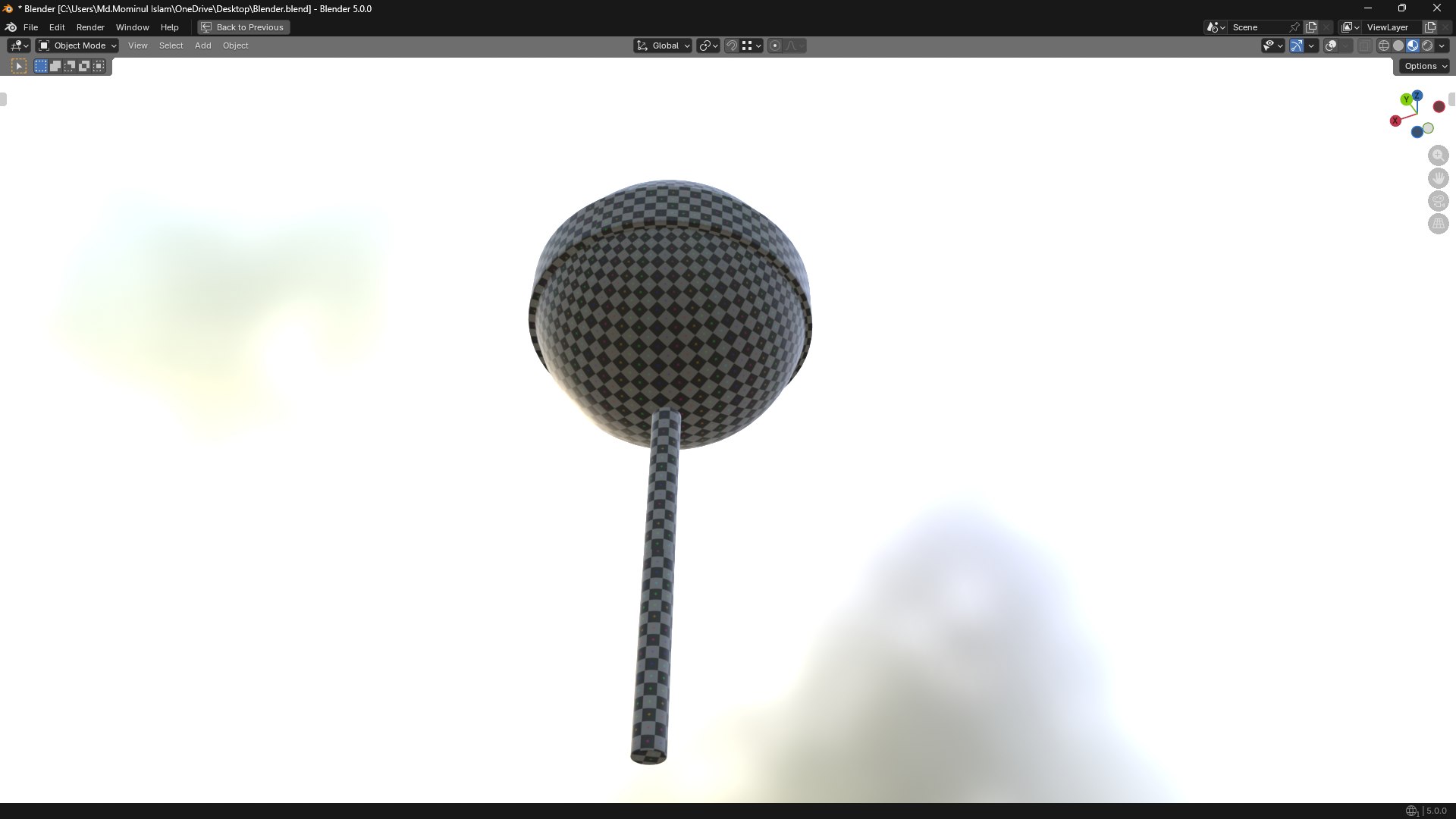Choose Intersect Existing Selection mode
The width and height of the screenshot is (1456, 819).
pos(99,67)
